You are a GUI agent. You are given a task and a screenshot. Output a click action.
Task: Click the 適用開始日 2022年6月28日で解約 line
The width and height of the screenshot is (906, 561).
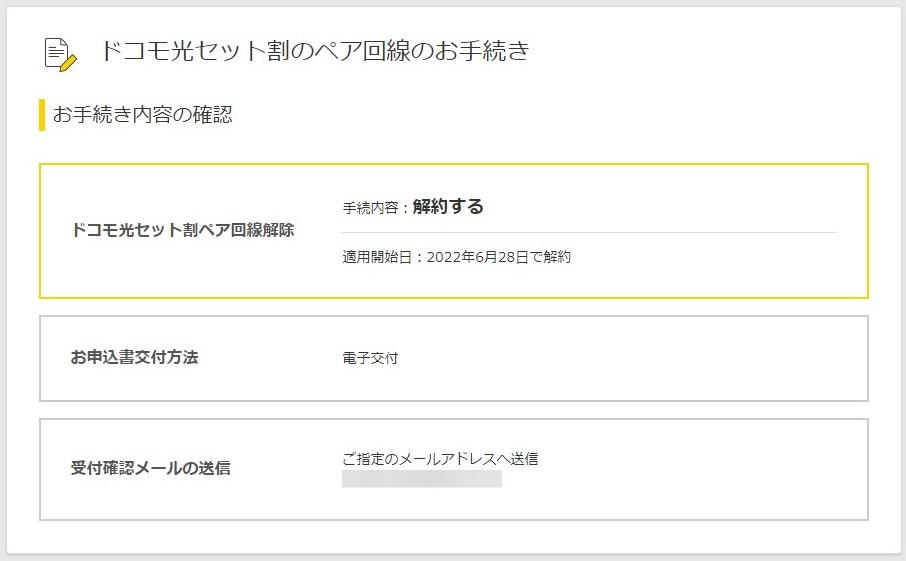pyautogui.click(x=456, y=257)
